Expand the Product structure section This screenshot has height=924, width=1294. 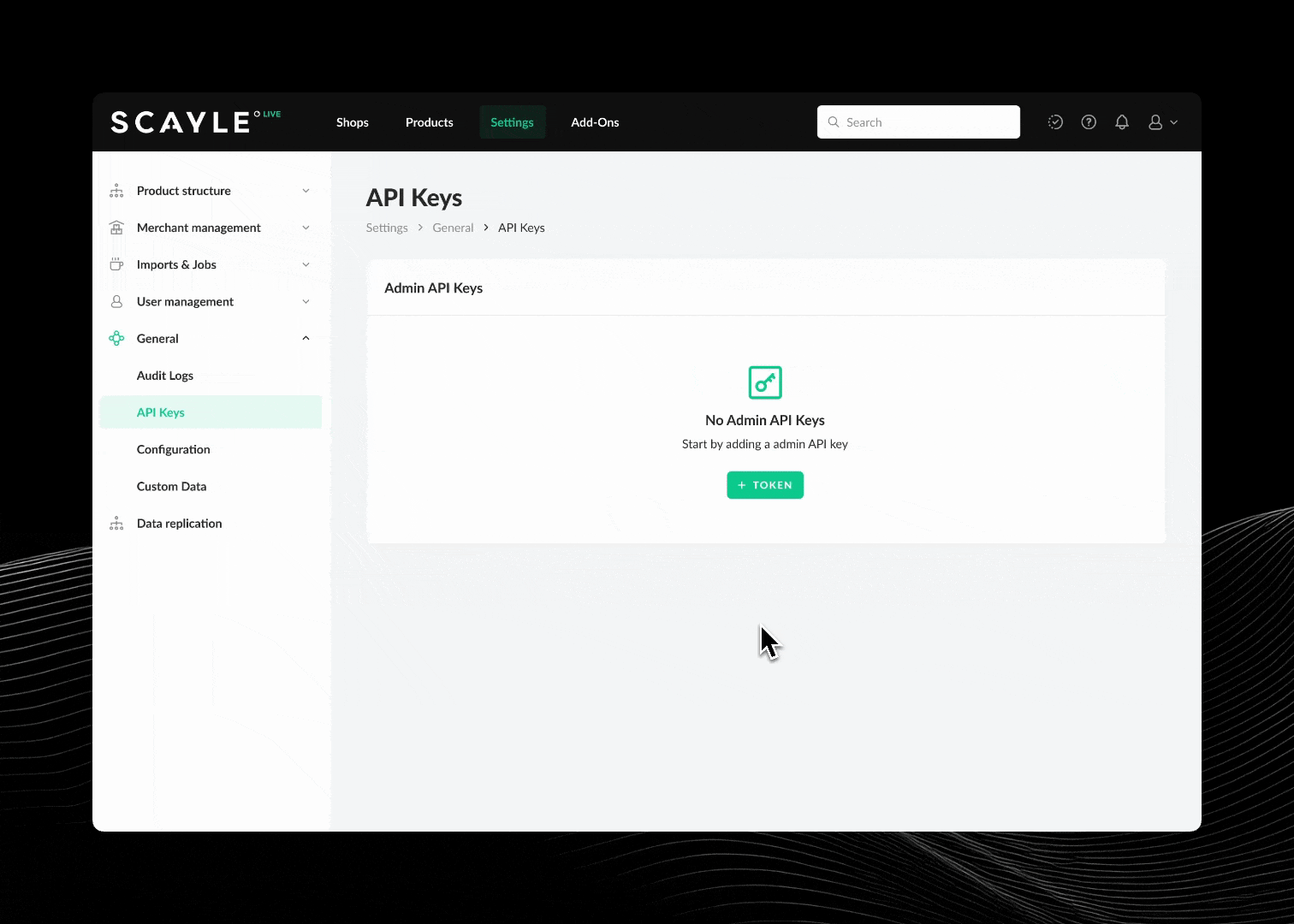point(306,191)
